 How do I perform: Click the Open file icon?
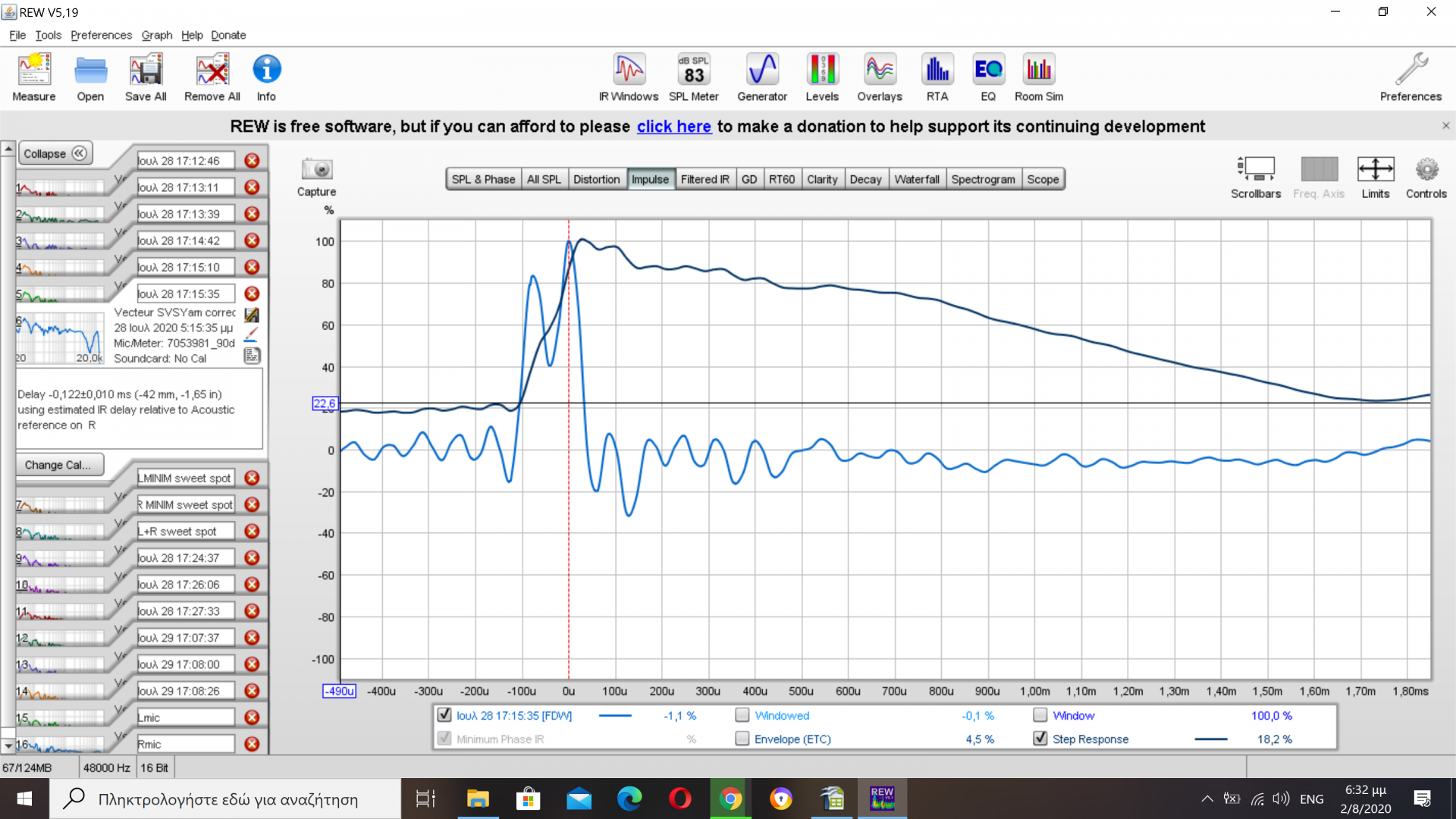click(90, 77)
